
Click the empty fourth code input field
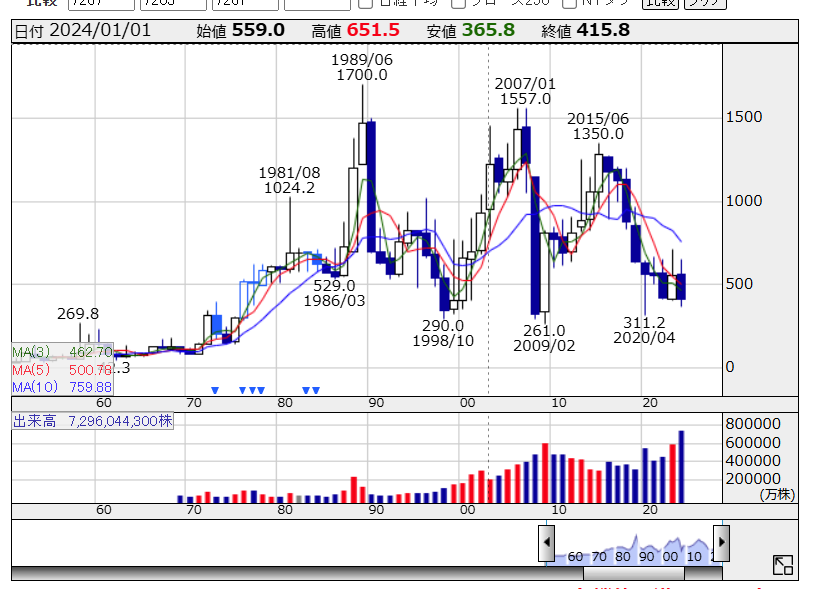tap(317, 4)
